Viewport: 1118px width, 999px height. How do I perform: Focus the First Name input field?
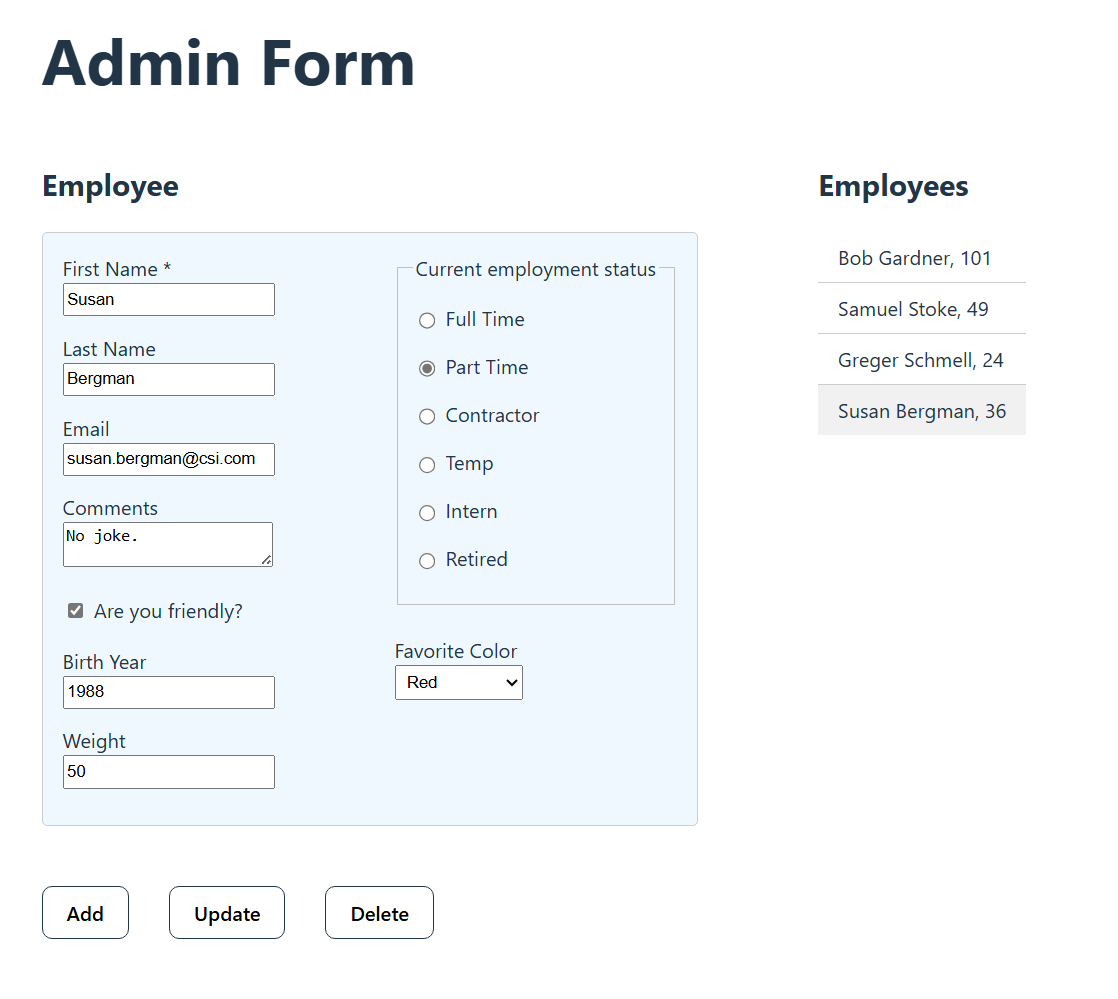pos(168,300)
